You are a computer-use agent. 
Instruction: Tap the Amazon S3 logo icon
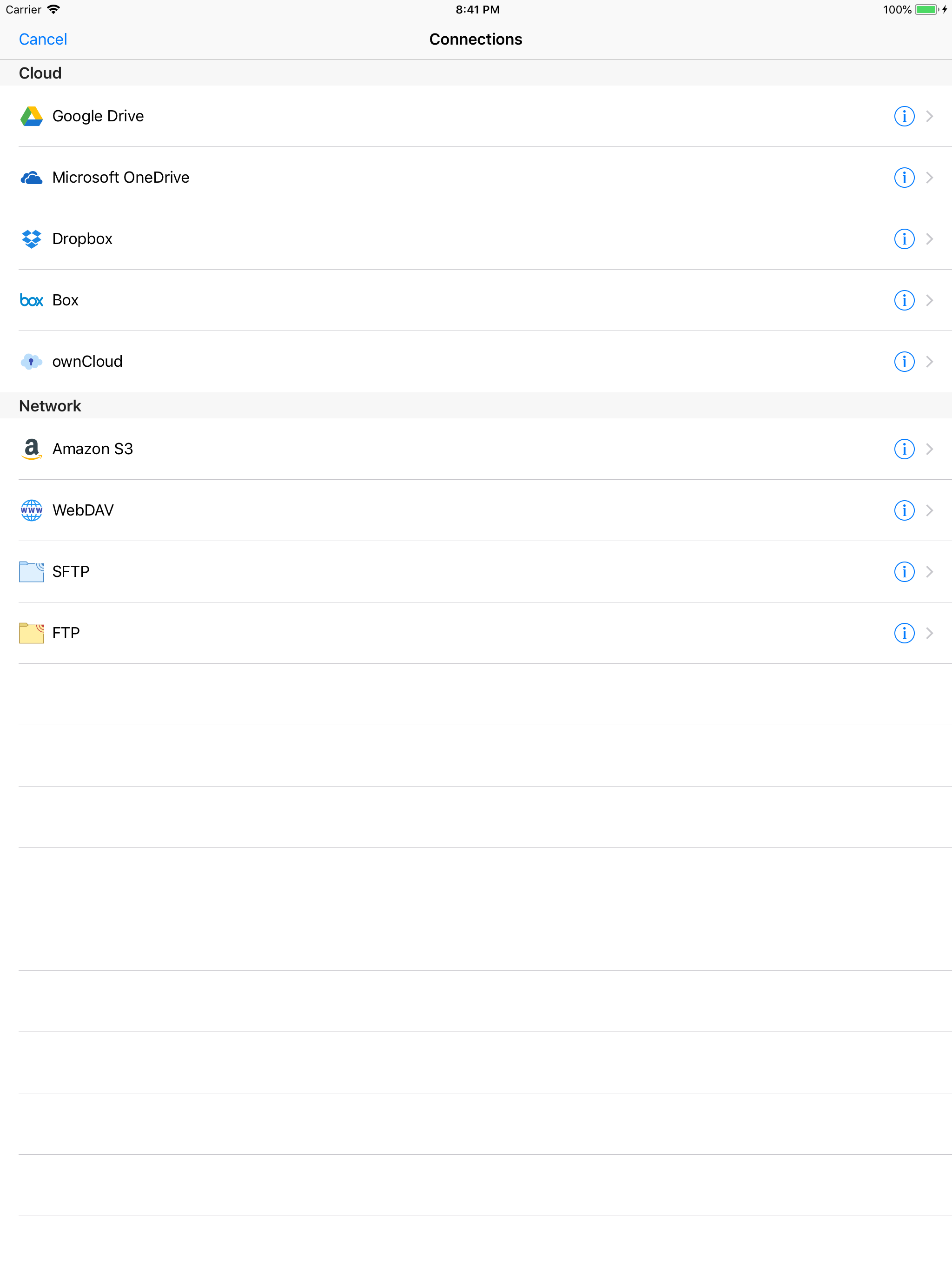coord(32,449)
